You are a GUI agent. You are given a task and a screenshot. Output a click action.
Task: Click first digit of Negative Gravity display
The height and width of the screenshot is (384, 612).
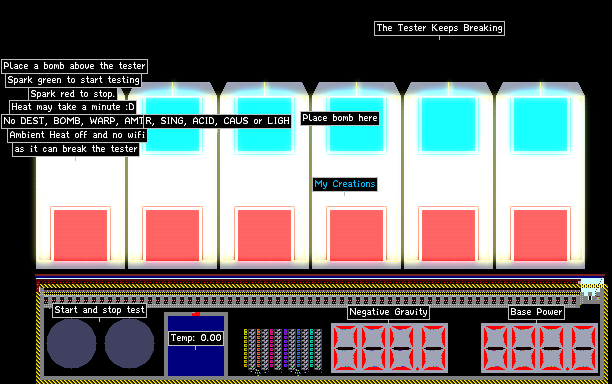click(345, 348)
